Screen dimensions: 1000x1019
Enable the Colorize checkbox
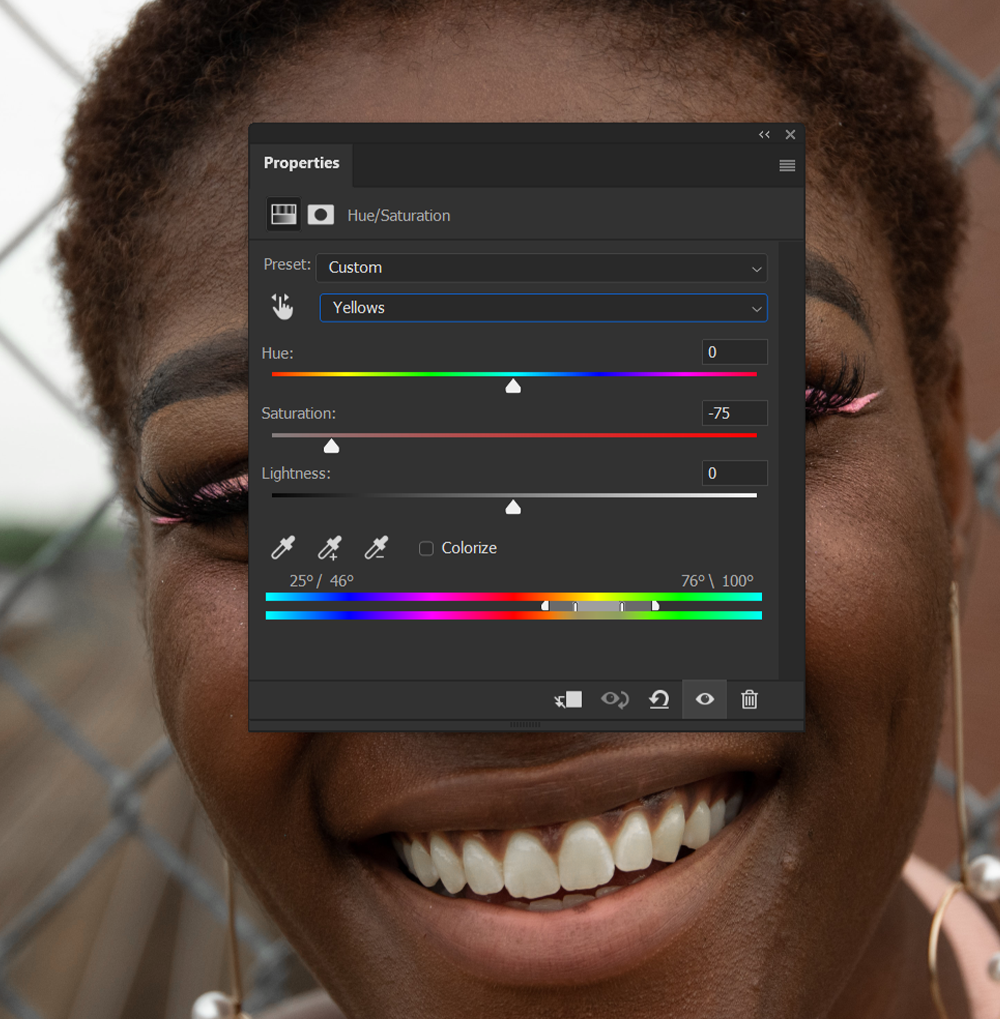pos(426,548)
